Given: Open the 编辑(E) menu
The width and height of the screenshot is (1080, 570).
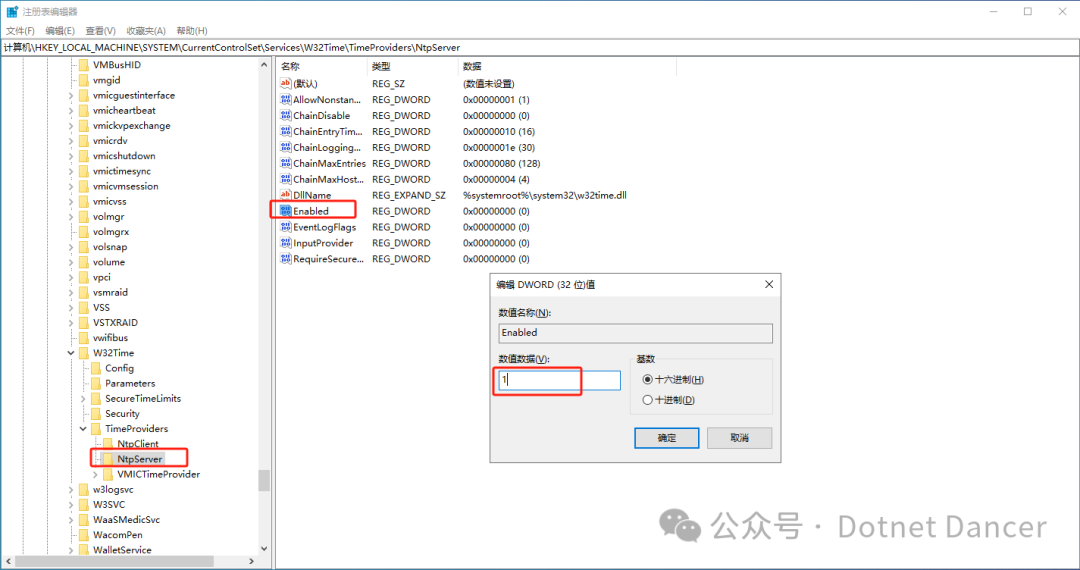Looking at the screenshot, I should 60,30.
